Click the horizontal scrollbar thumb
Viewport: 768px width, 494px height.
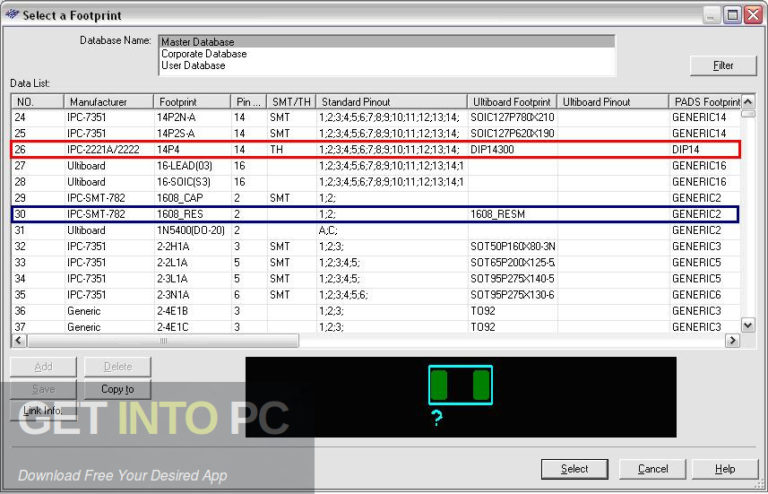tap(163, 340)
